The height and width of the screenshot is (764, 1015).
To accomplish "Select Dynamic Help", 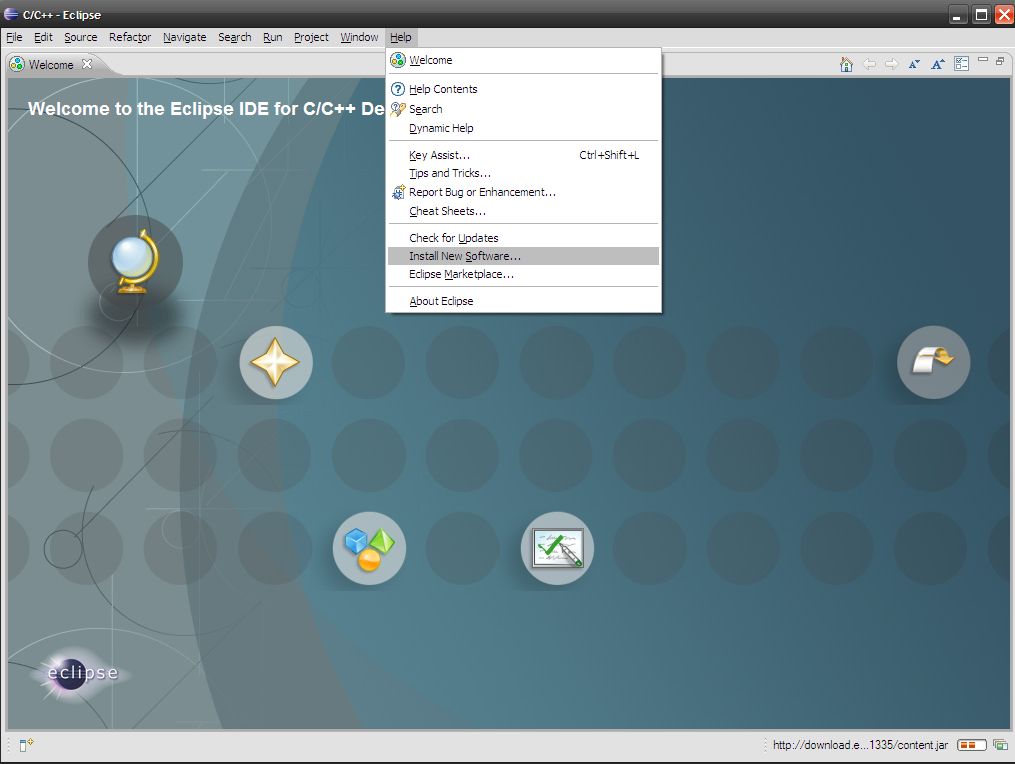I will pyautogui.click(x=523, y=128).
